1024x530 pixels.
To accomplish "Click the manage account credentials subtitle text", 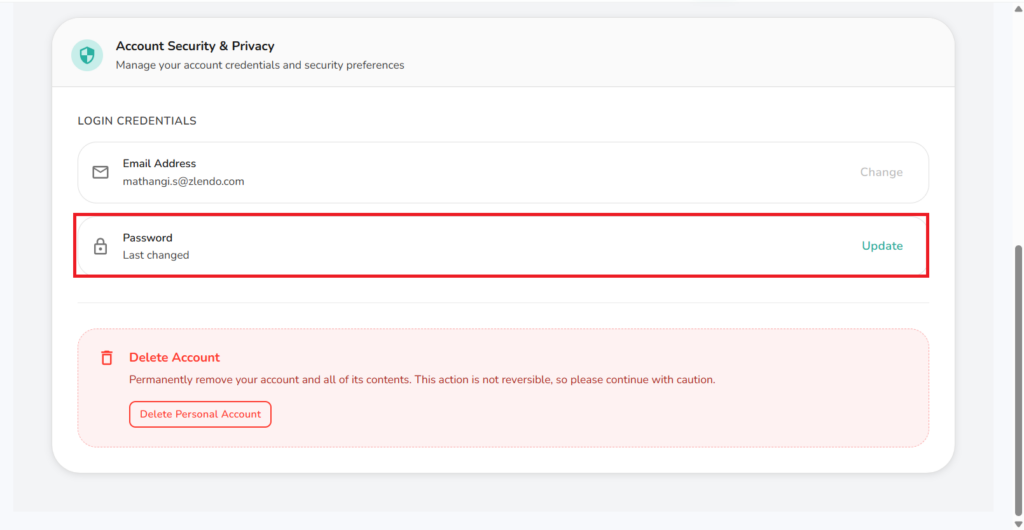I will tap(259, 65).
